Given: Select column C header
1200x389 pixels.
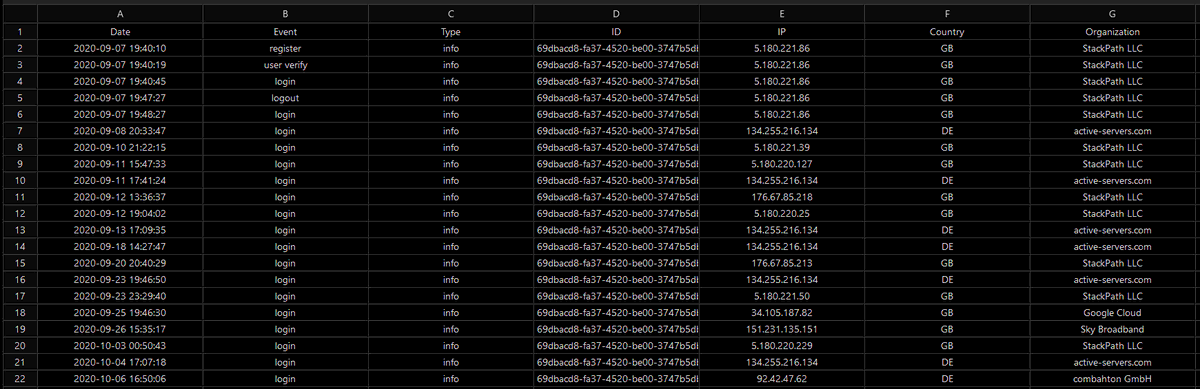Looking at the screenshot, I should coord(450,15).
